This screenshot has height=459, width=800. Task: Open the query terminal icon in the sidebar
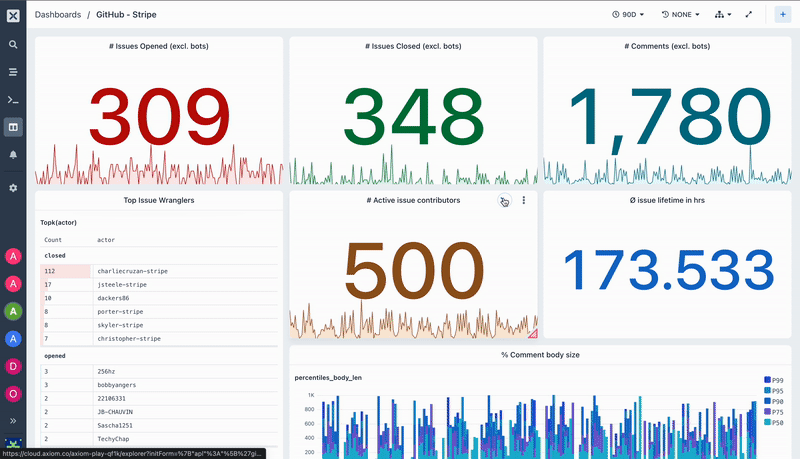click(x=13, y=99)
